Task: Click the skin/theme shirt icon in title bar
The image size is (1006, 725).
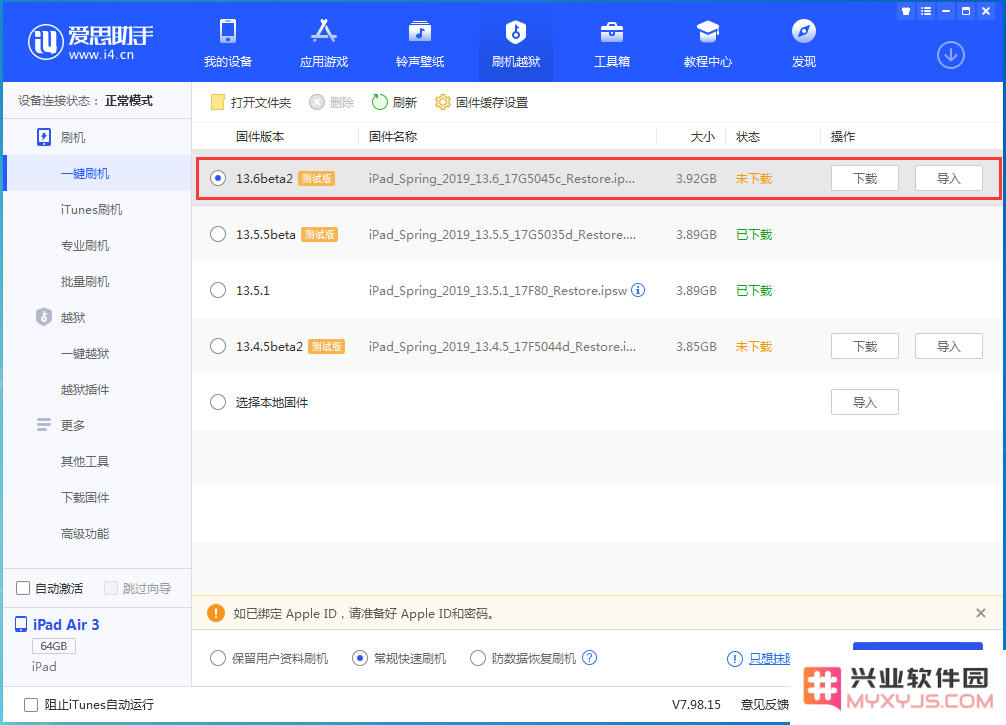Action: 906,11
